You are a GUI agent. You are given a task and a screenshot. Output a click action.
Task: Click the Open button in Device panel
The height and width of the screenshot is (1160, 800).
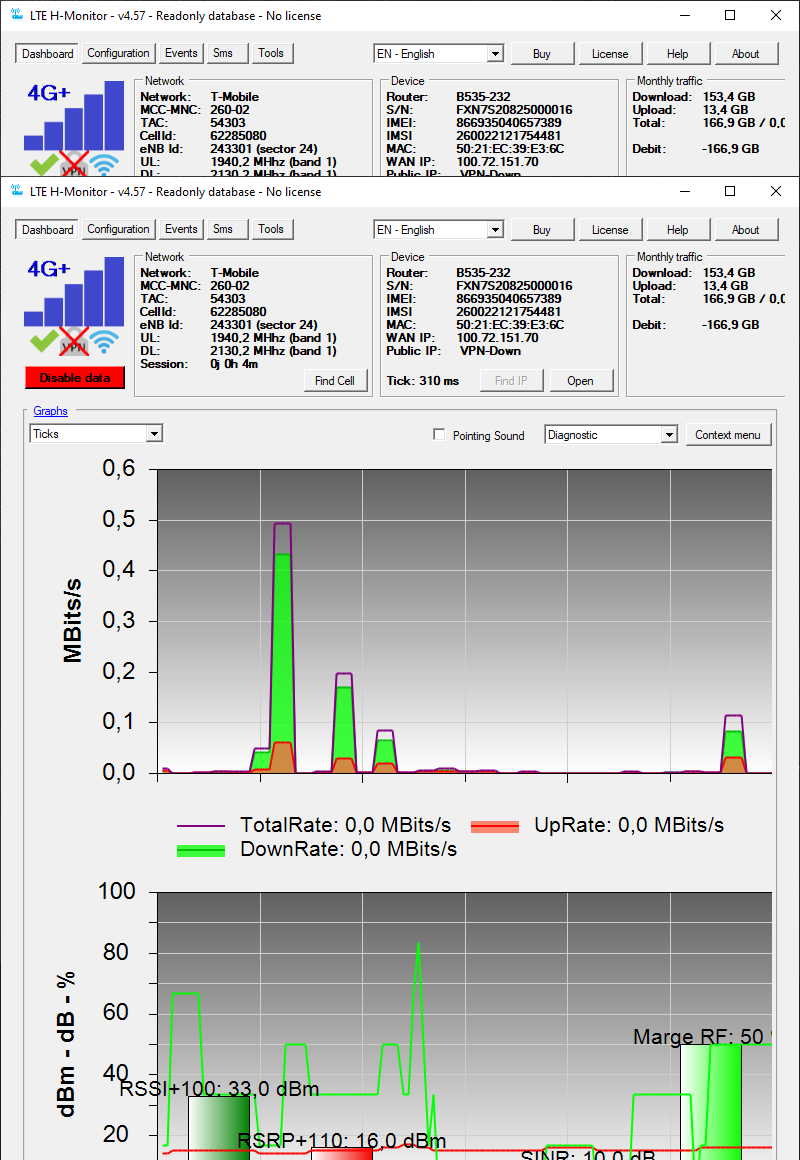(x=581, y=381)
